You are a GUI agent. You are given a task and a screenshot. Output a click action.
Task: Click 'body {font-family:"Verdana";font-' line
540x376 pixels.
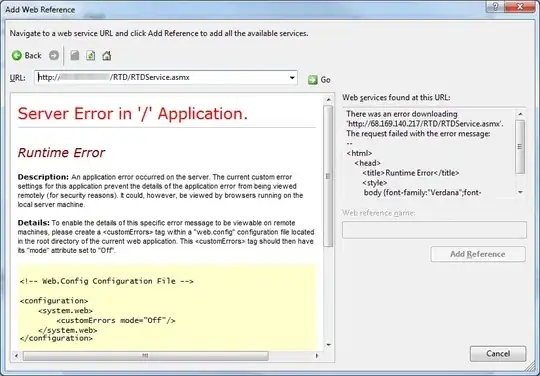pyautogui.click(x=422, y=192)
